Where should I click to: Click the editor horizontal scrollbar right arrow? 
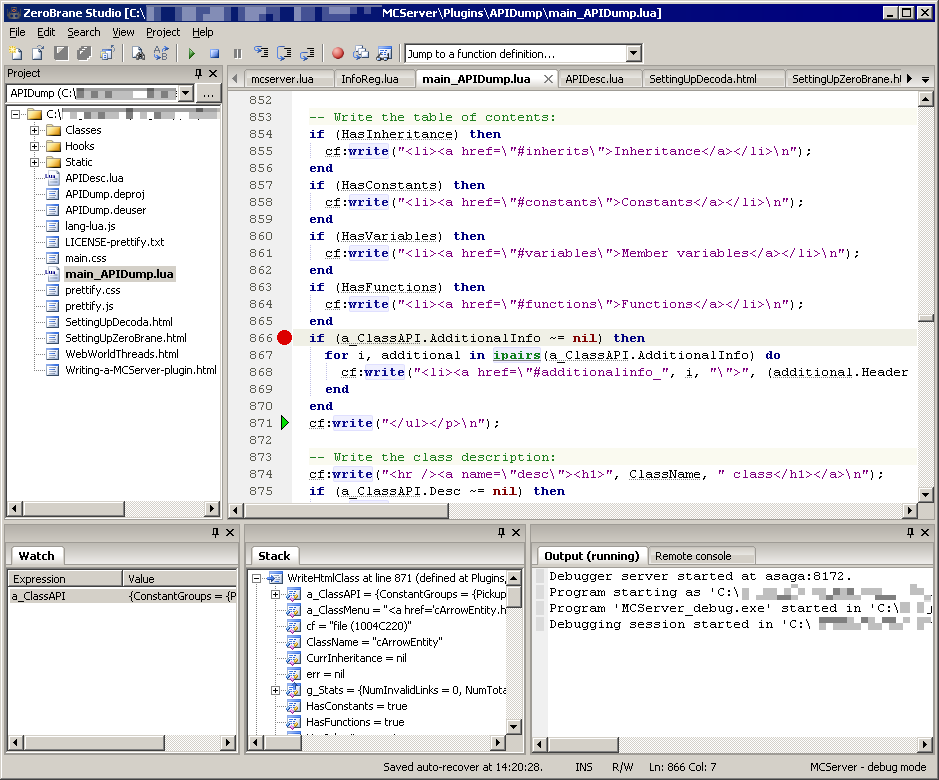click(910, 510)
